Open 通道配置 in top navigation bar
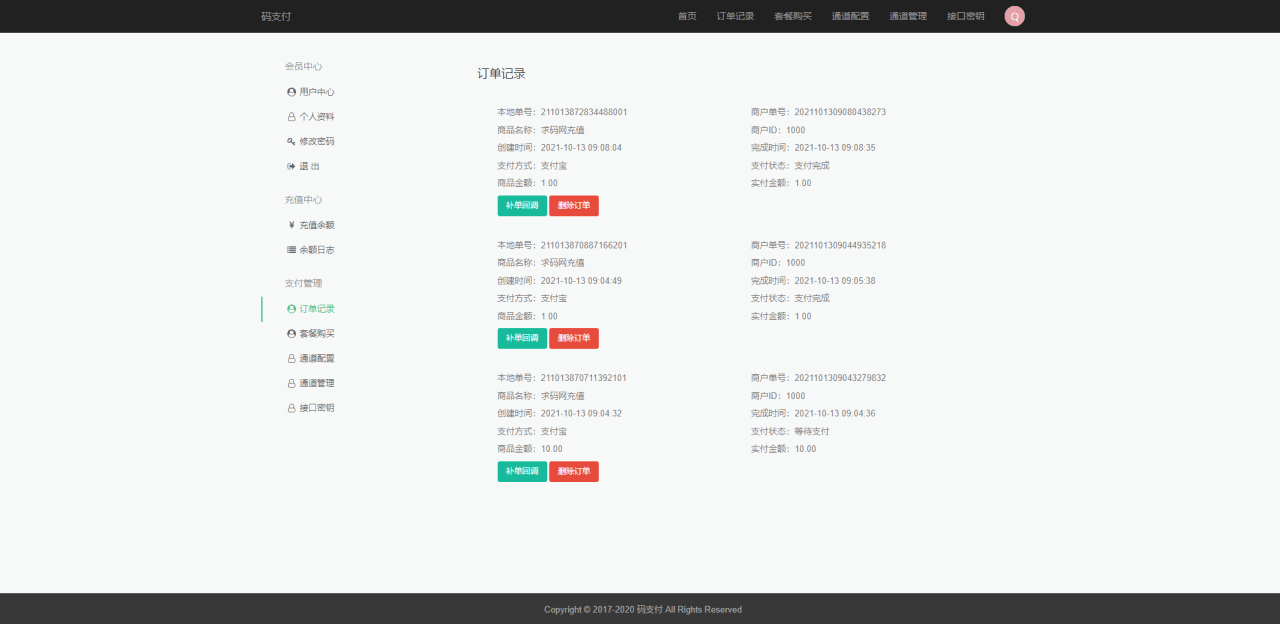The width and height of the screenshot is (1280, 624). [x=850, y=16]
